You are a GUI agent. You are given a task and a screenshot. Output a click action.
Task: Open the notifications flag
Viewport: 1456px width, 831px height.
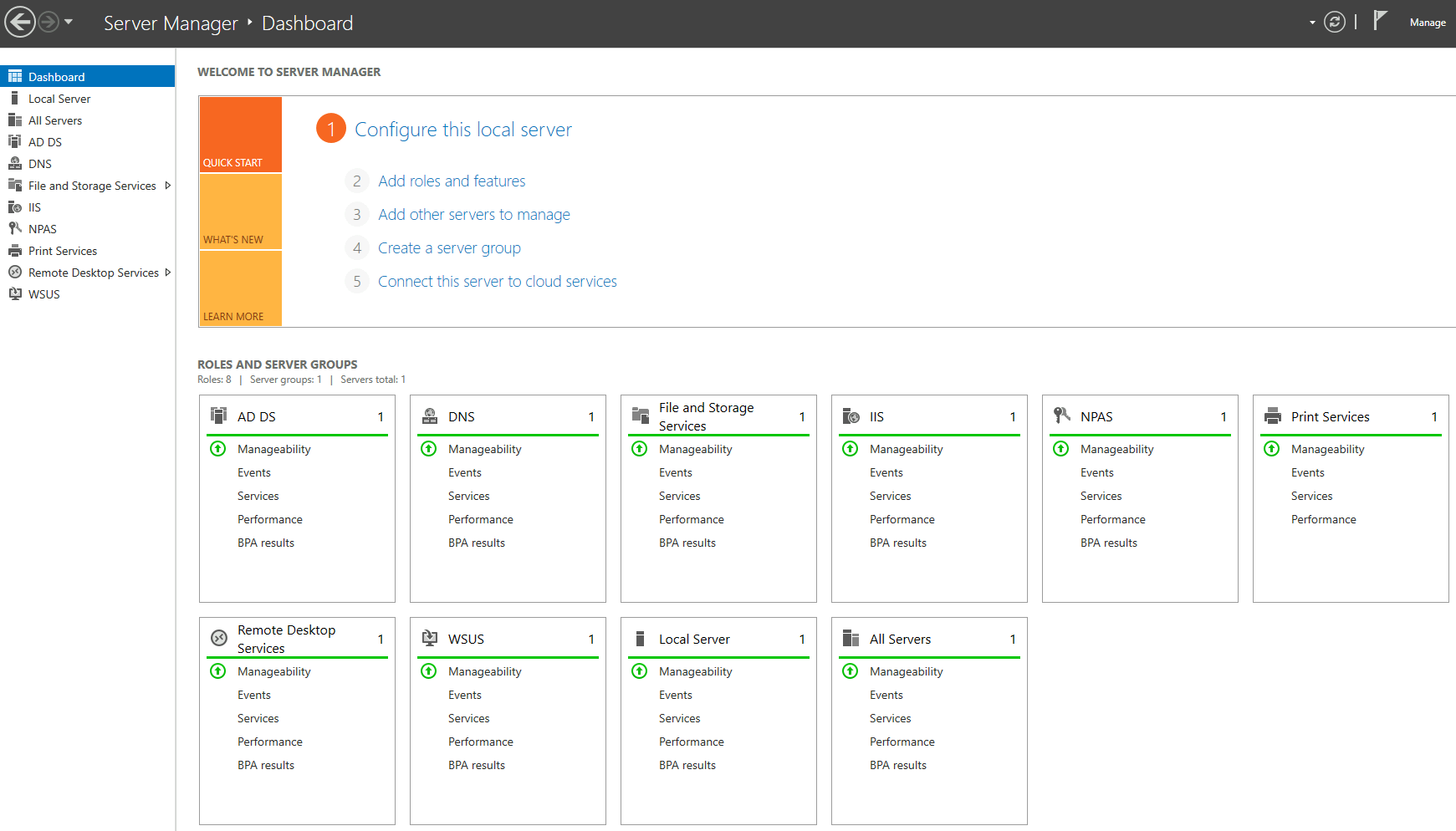point(1381,21)
